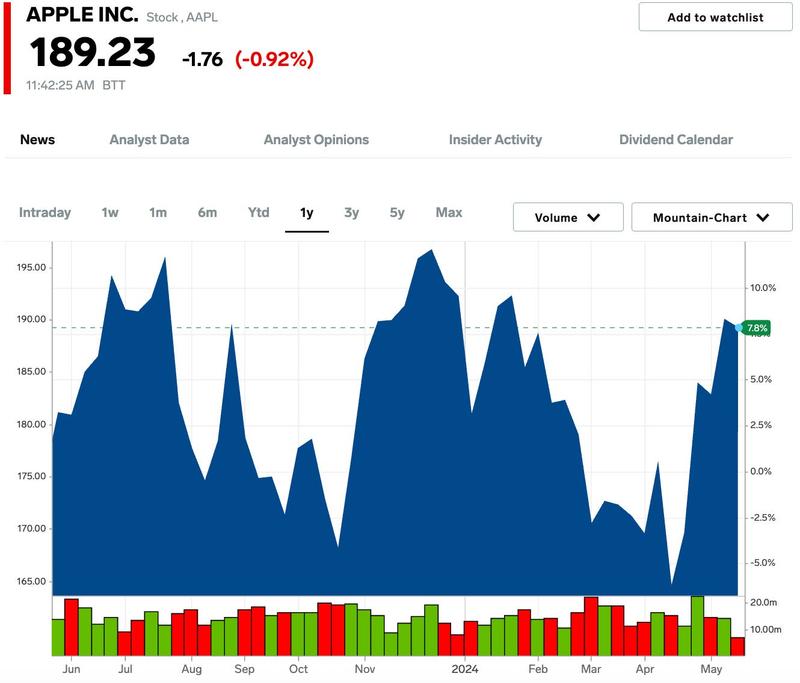Click the Feb label on the date axis
This screenshot has height=683, width=800.
537,669
